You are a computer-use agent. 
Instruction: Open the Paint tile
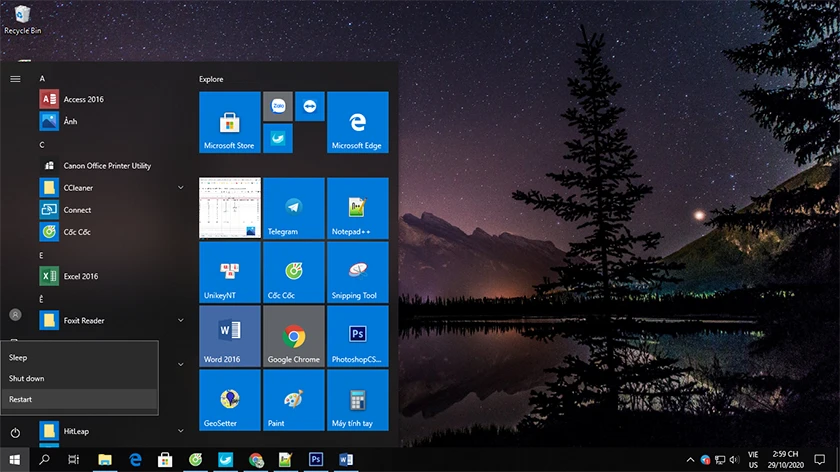[x=294, y=400]
